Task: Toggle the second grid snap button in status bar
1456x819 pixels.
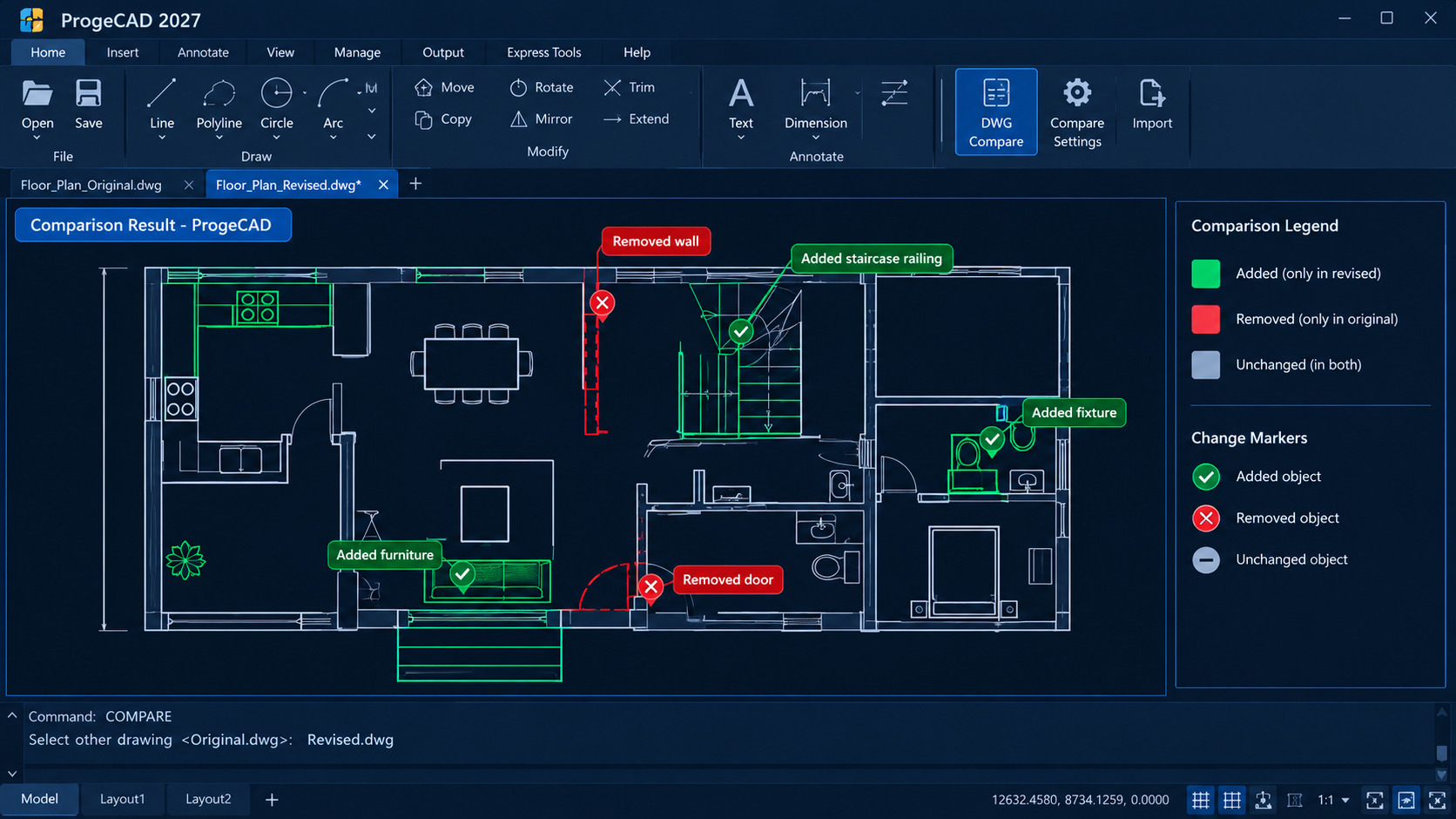Action: click(1232, 800)
